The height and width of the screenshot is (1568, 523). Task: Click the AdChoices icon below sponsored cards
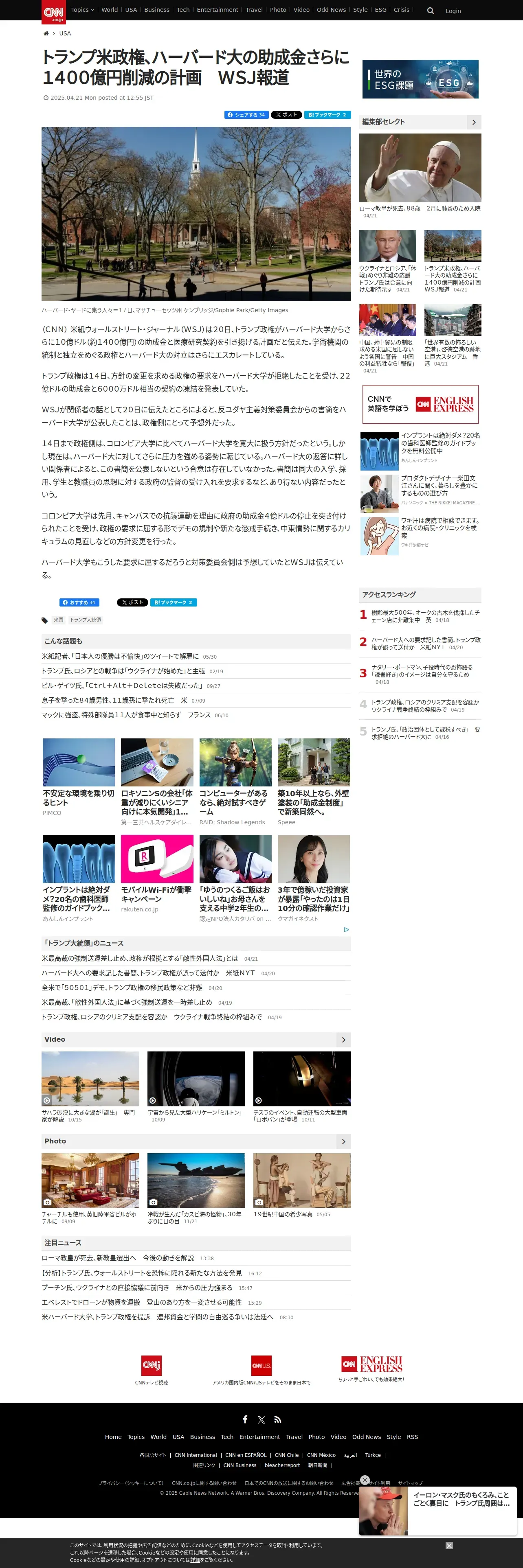click(347, 929)
